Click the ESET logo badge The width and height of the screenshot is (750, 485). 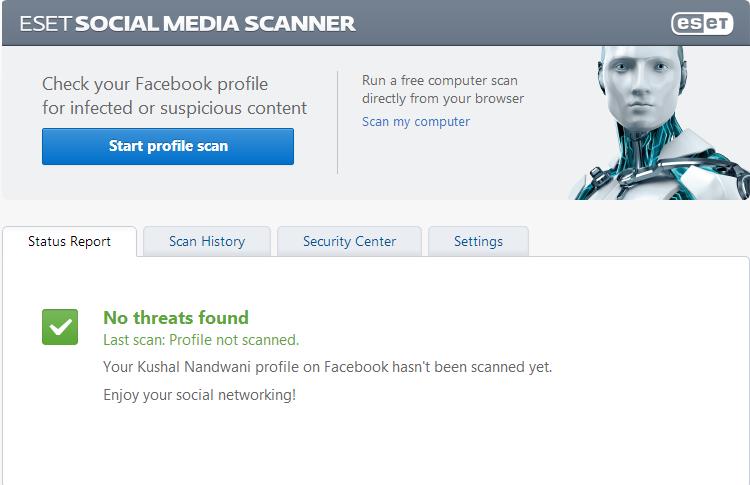coord(702,23)
